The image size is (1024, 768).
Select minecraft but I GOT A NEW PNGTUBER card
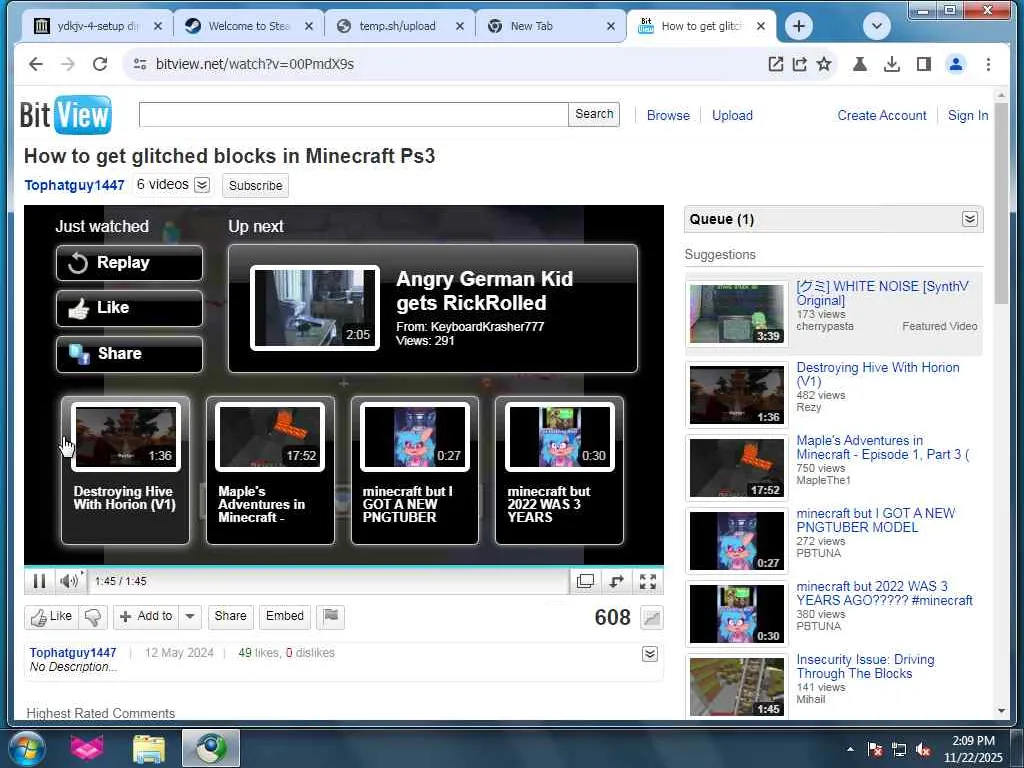click(415, 470)
